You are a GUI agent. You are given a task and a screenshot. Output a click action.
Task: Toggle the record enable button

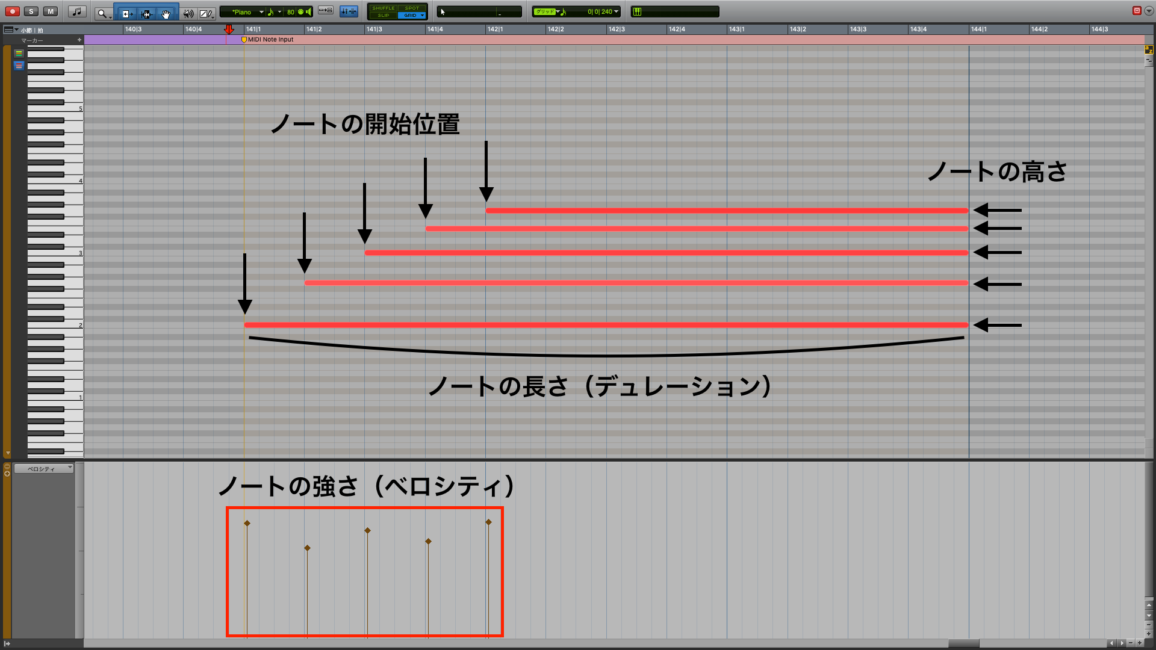coord(13,11)
